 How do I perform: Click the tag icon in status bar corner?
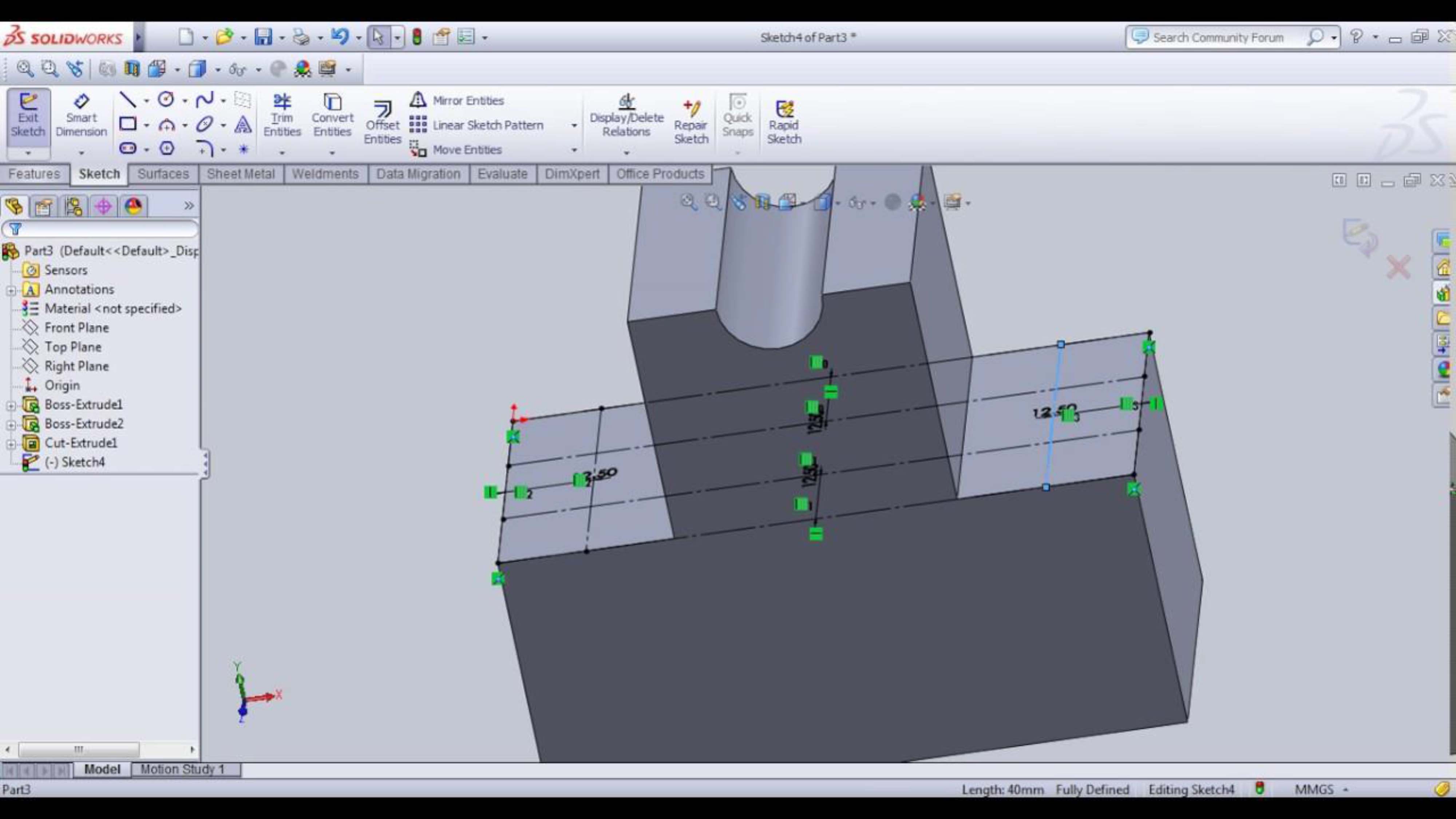[x=1442, y=789]
